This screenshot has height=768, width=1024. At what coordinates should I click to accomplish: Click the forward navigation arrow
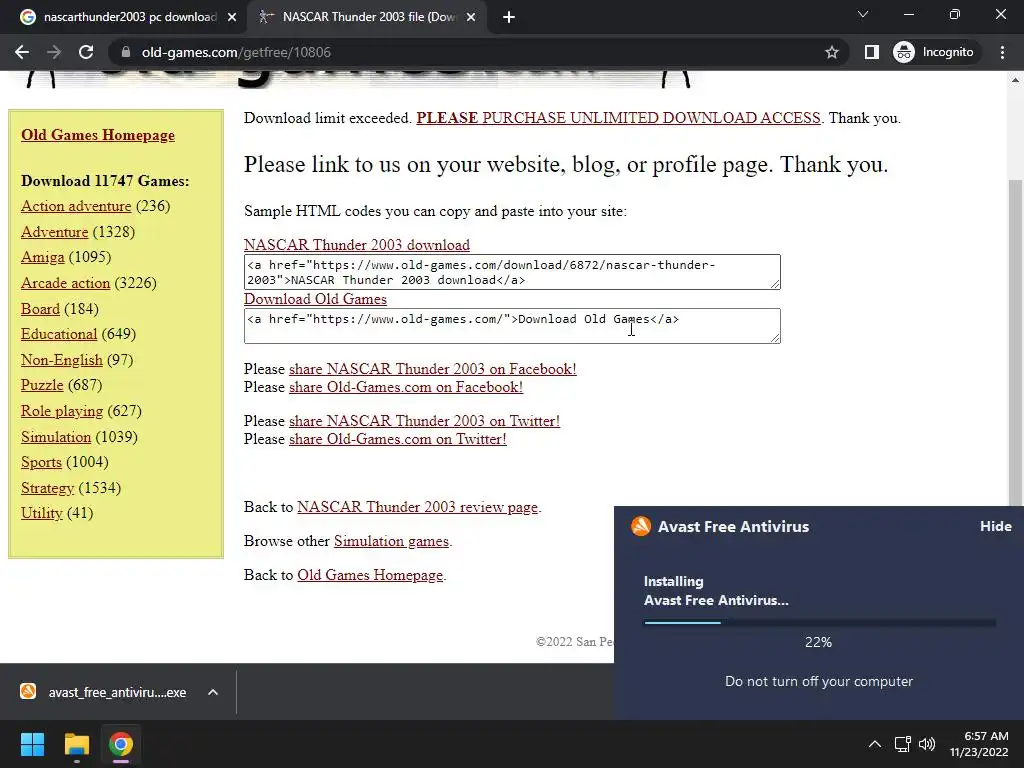(x=54, y=52)
